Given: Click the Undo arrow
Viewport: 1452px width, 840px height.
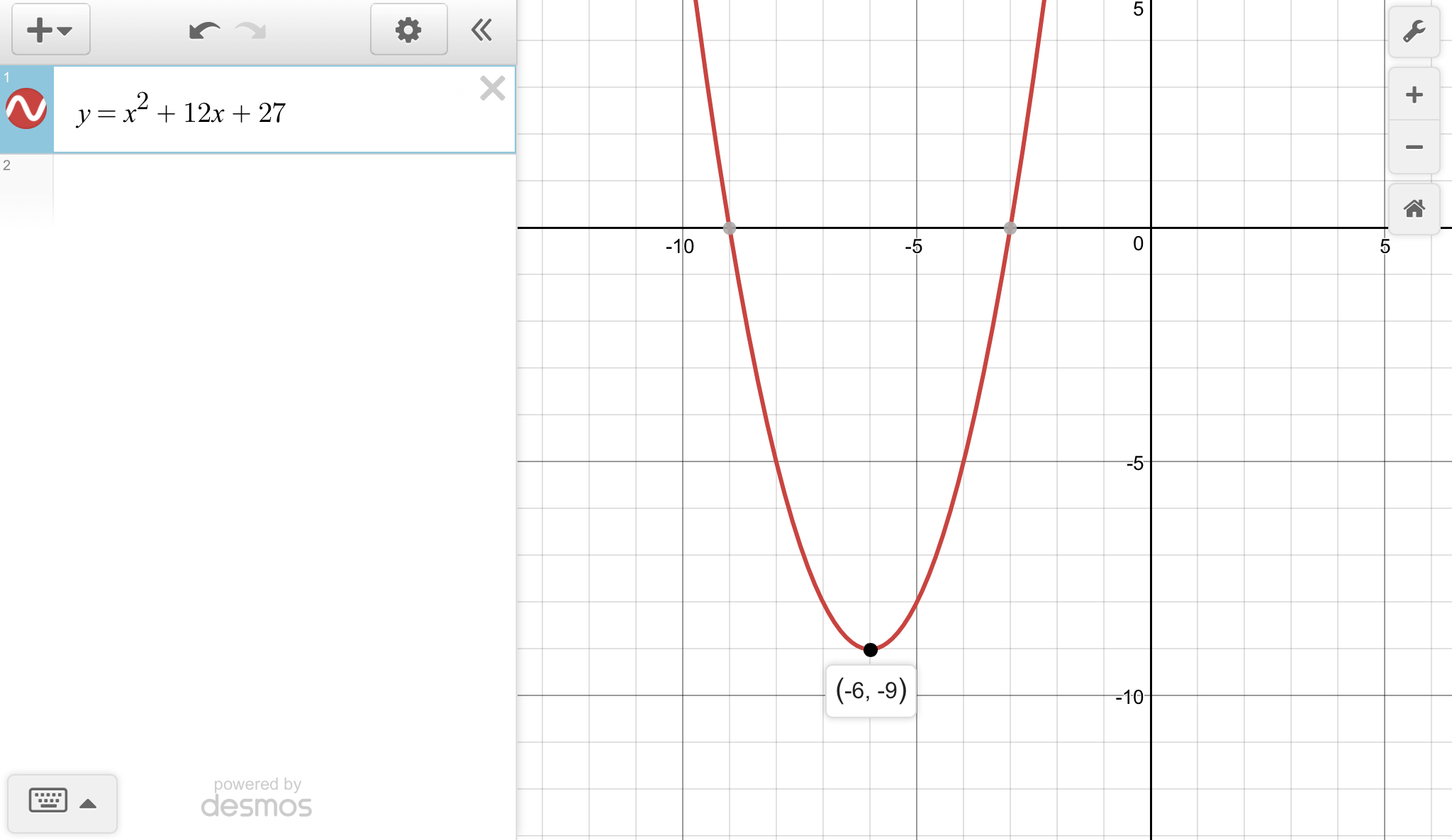Looking at the screenshot, I should click(x=204, y=30).
